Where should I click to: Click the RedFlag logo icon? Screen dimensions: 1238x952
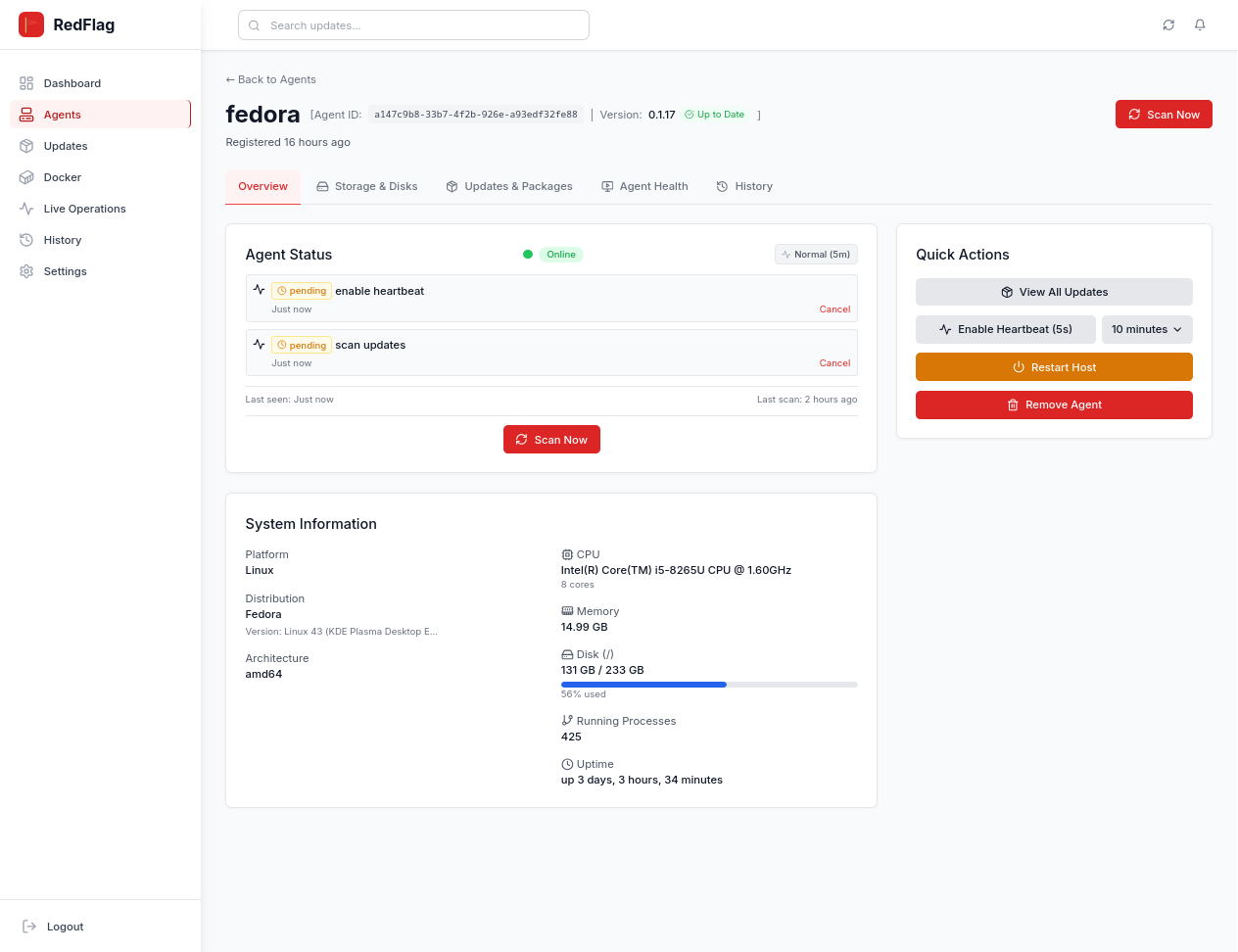(31, 24)
